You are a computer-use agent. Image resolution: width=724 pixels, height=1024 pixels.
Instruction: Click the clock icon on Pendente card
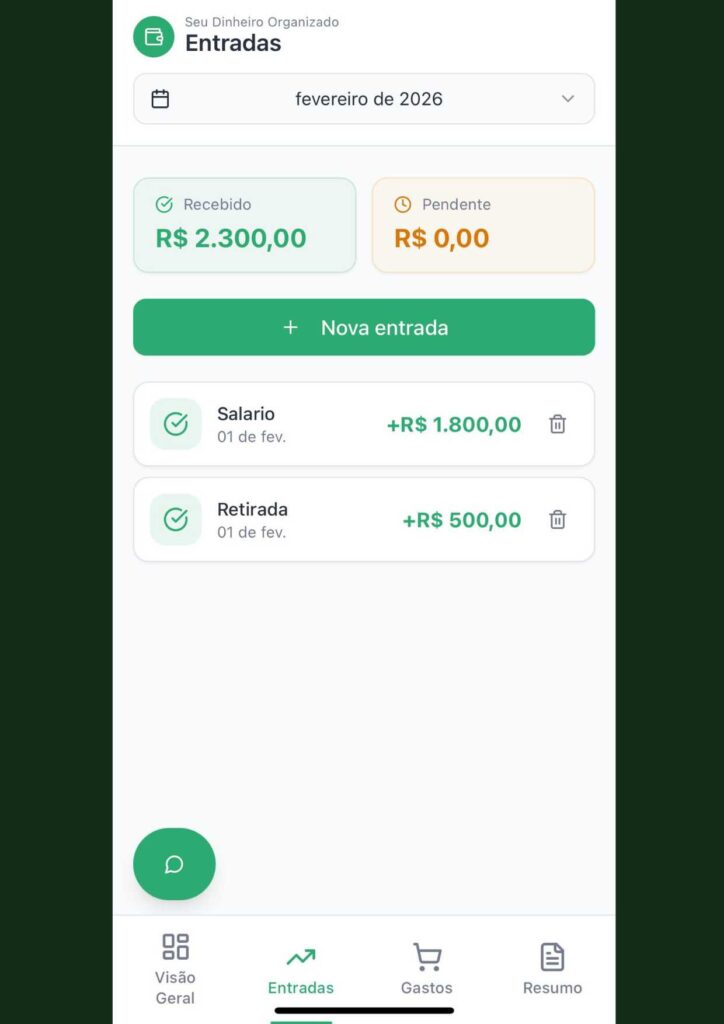coord(403,205)
